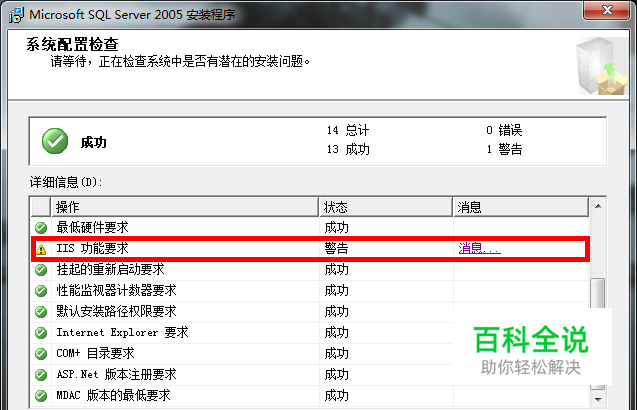The image size is (637, 410).
Task: Click the success icon beside 性能监视器计数器要求
Action: coord(41,291)
